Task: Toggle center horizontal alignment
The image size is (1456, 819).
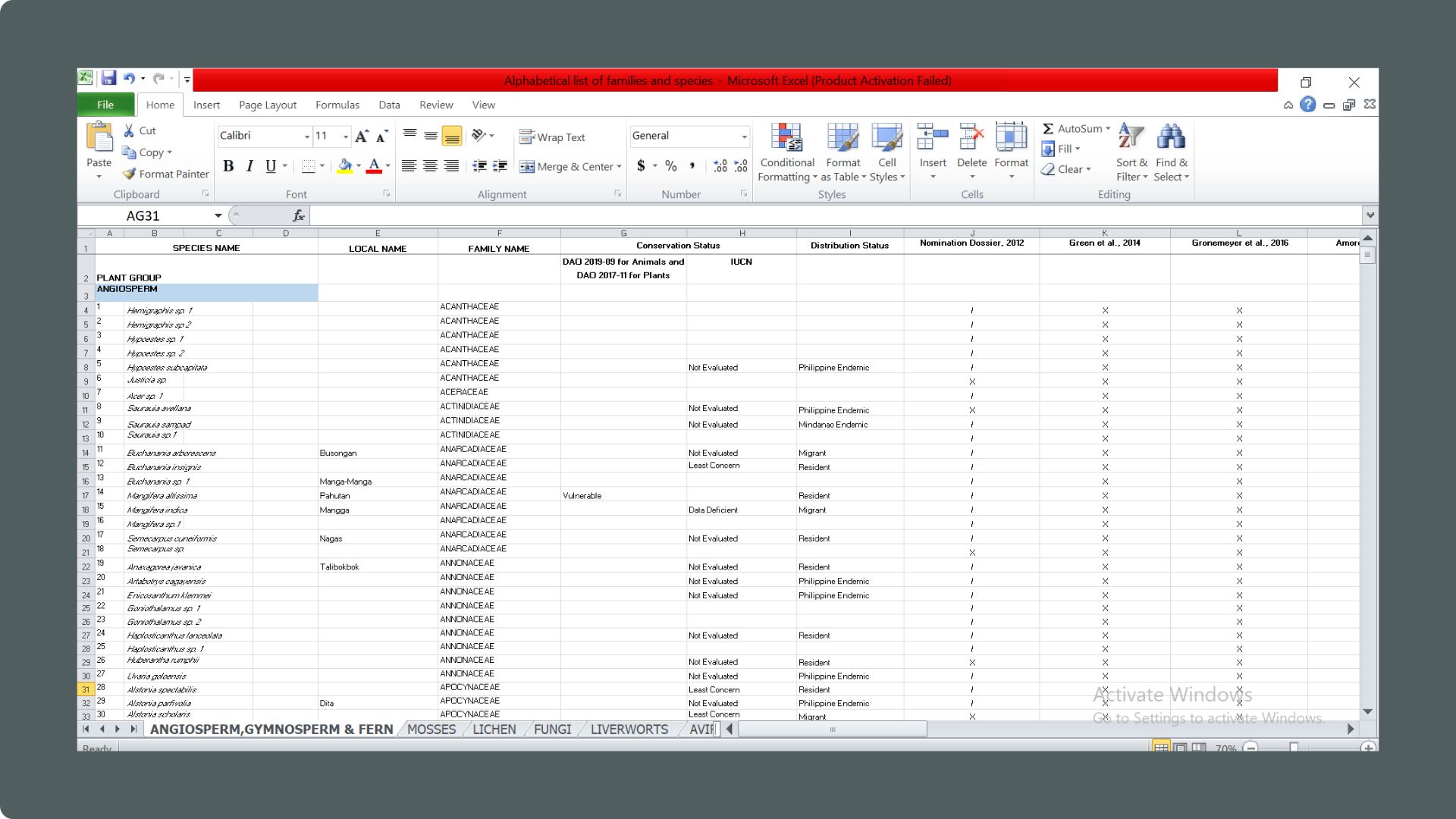Action: point(430,166)
